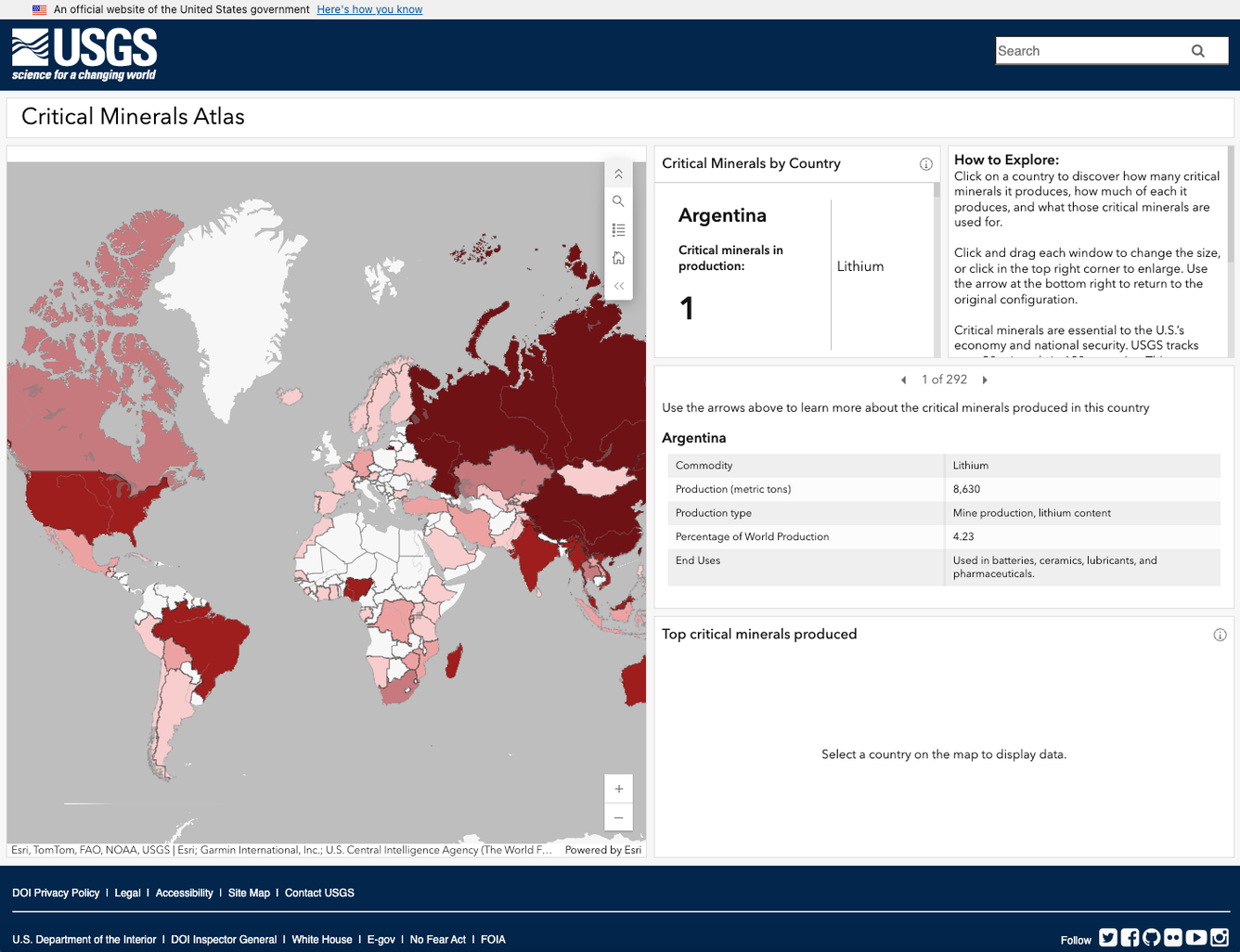Zoom in using the plus button
The width and height of the screenshot is (1240, 952).
click(x=618, y=788)
